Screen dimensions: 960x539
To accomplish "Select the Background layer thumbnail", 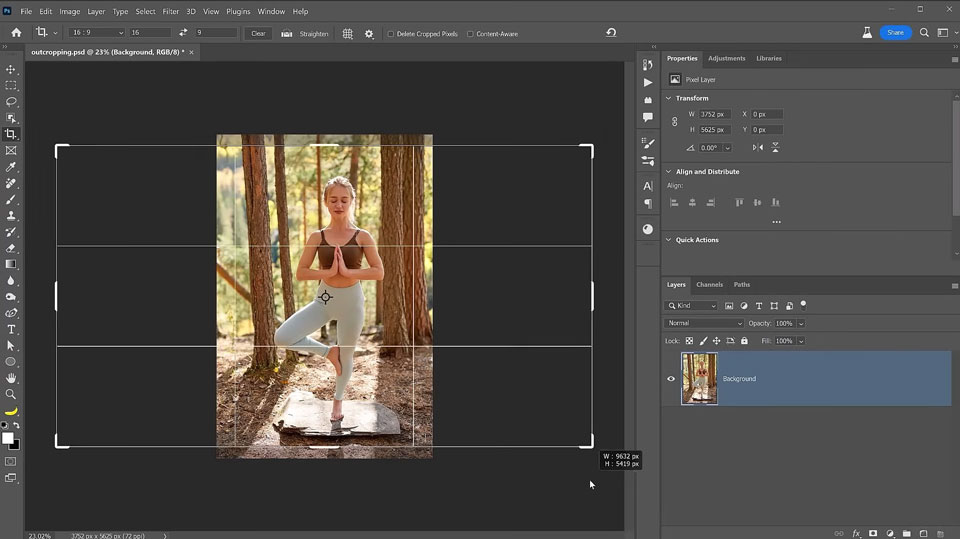I will point(699,379).
